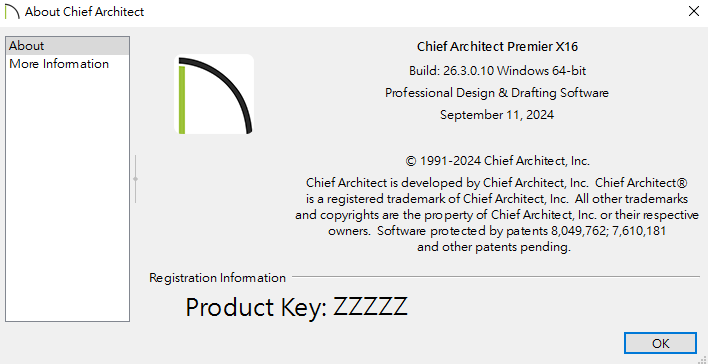Screen dimensions: 708x364
Task: Confirm the dialog with OK
Action: tap(660, 343)
